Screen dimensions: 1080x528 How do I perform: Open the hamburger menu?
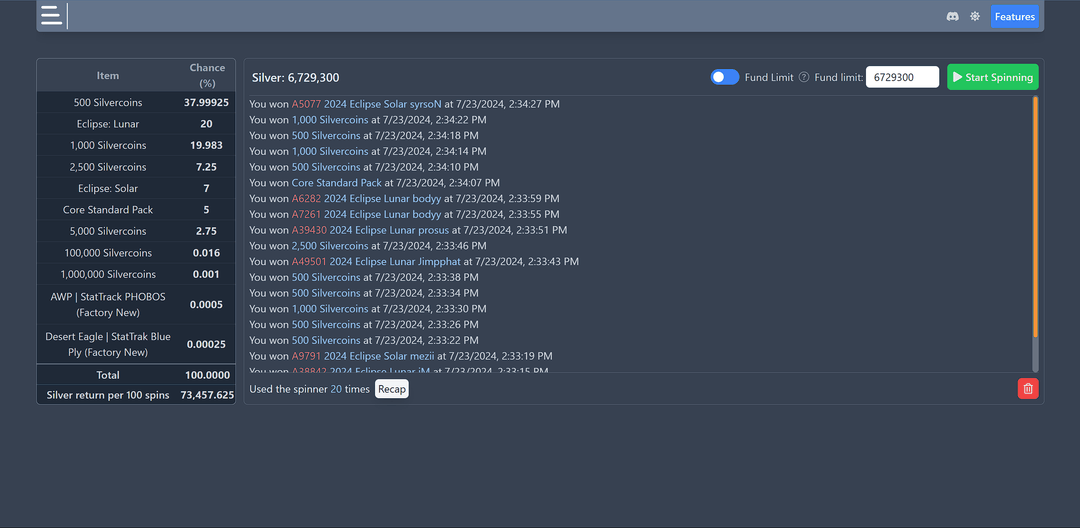pyautogui.click(x=51, y=16)
